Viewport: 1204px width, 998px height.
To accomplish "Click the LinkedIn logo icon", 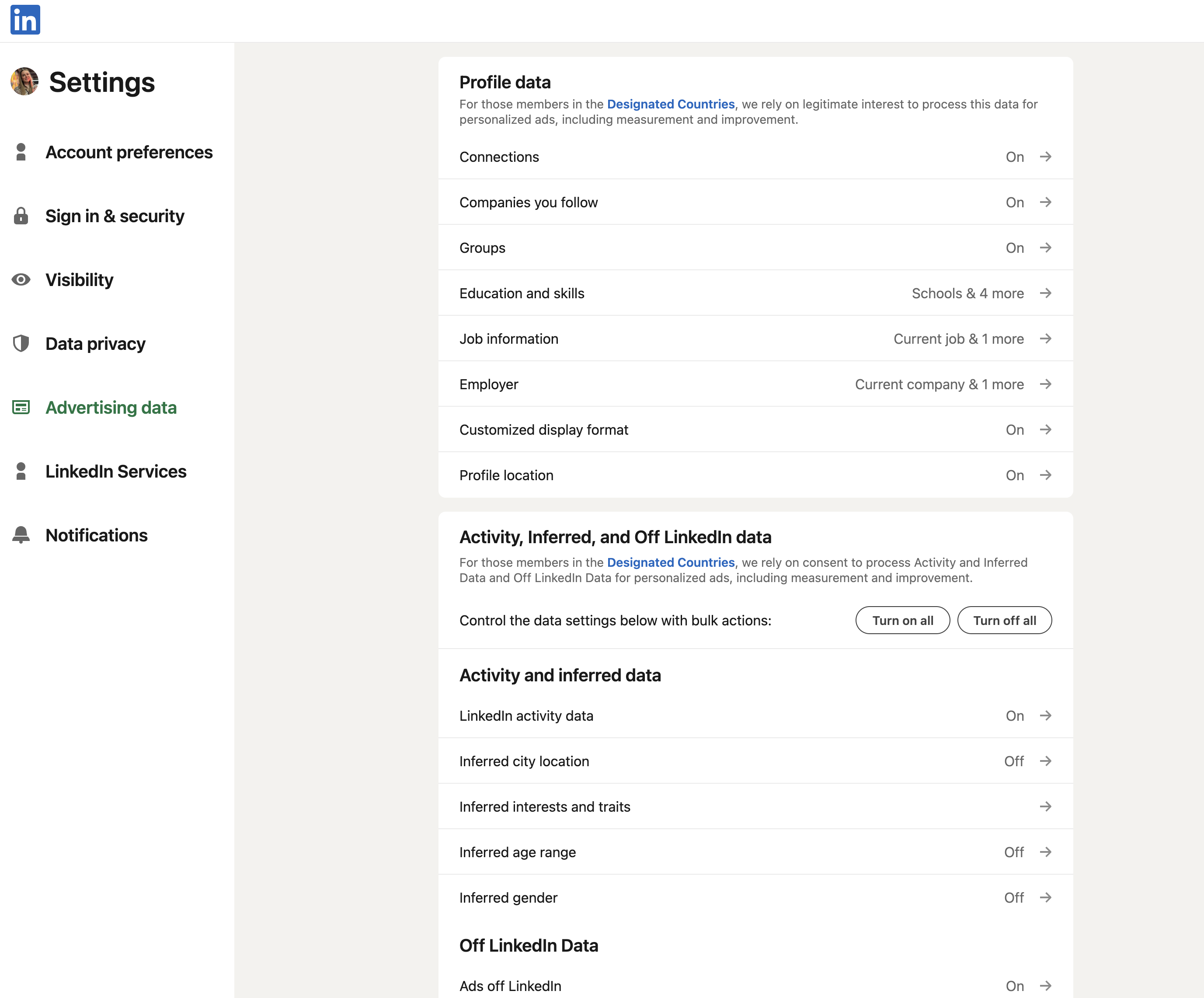I will [x=25, y=20].
